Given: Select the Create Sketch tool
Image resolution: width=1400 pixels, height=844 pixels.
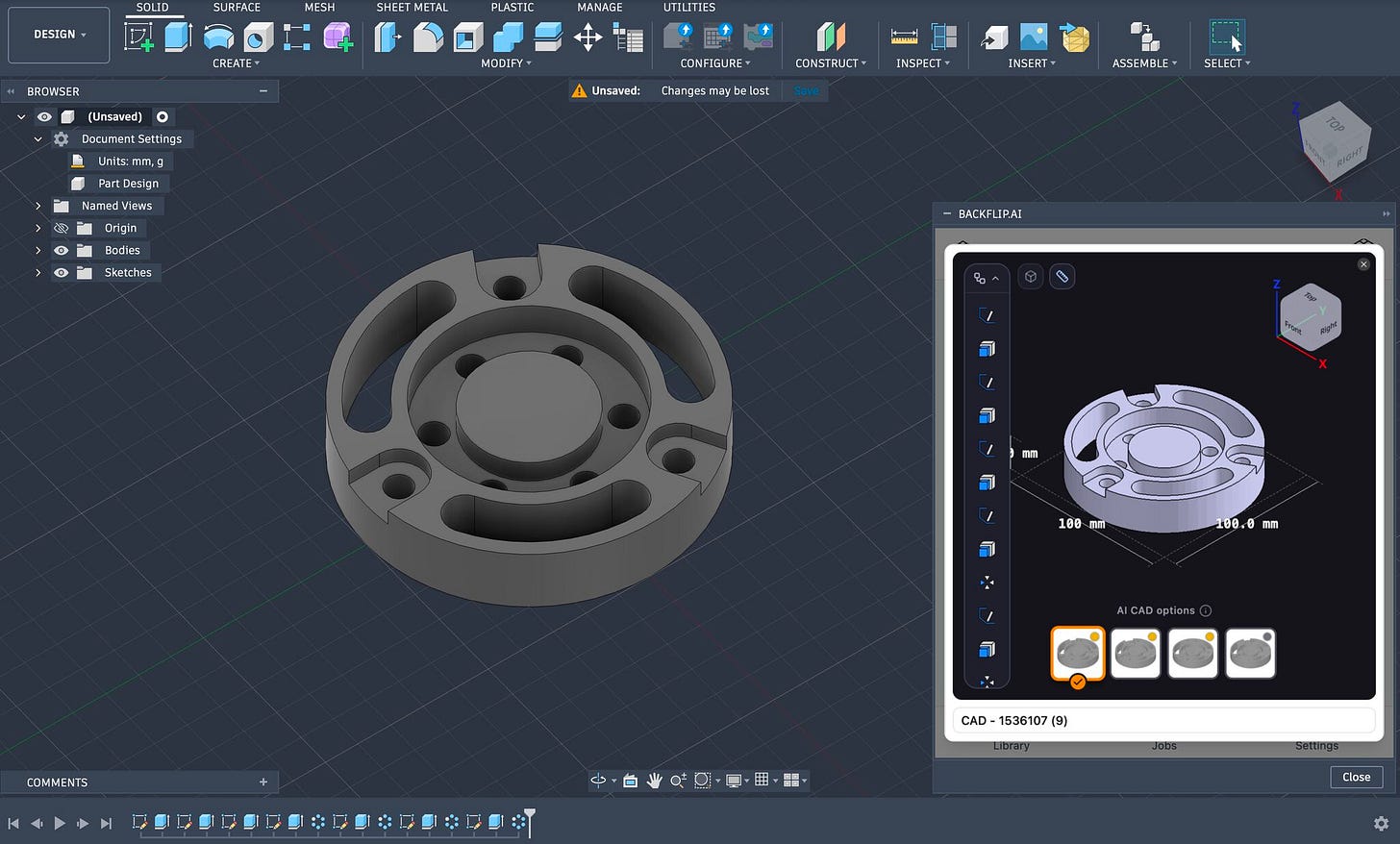Looking at the screenshot, I should pyautogui.click(x=139, y=37).
